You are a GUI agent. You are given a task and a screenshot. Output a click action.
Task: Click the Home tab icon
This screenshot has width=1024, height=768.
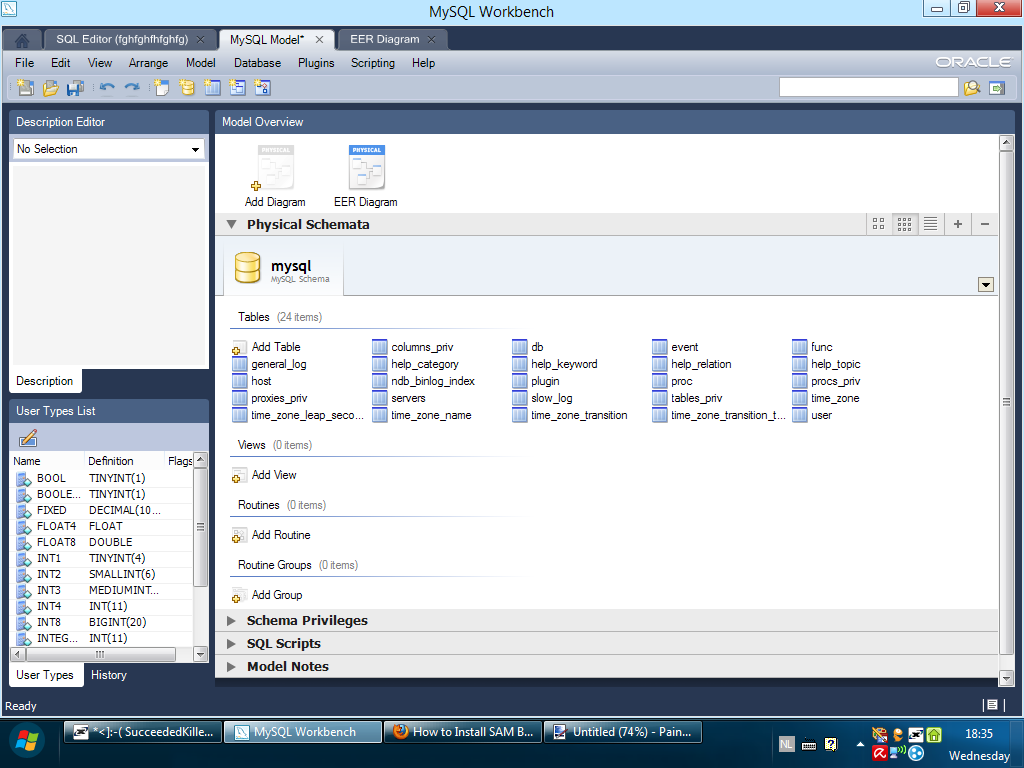pos(22,40)
